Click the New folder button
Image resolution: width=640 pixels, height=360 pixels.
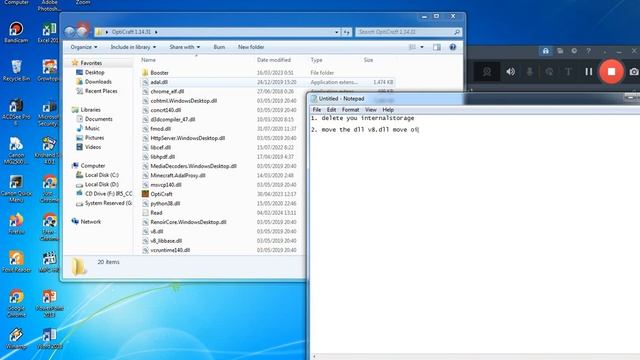(x=251, y=47)
